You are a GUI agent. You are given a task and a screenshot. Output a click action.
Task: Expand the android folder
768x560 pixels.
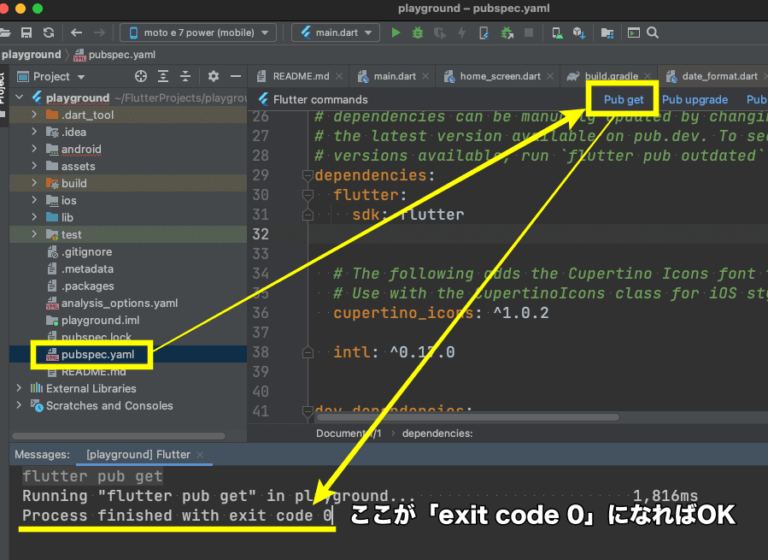(34, 149)
